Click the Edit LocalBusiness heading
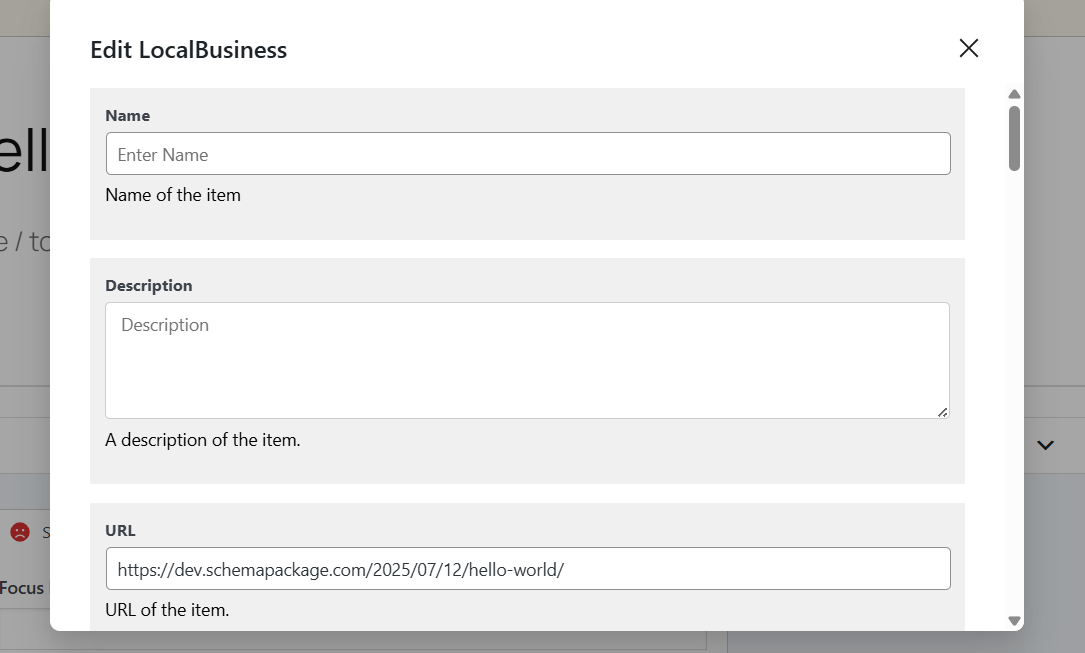Viewport: 1085px width, 653px height. tap(188, 50)
